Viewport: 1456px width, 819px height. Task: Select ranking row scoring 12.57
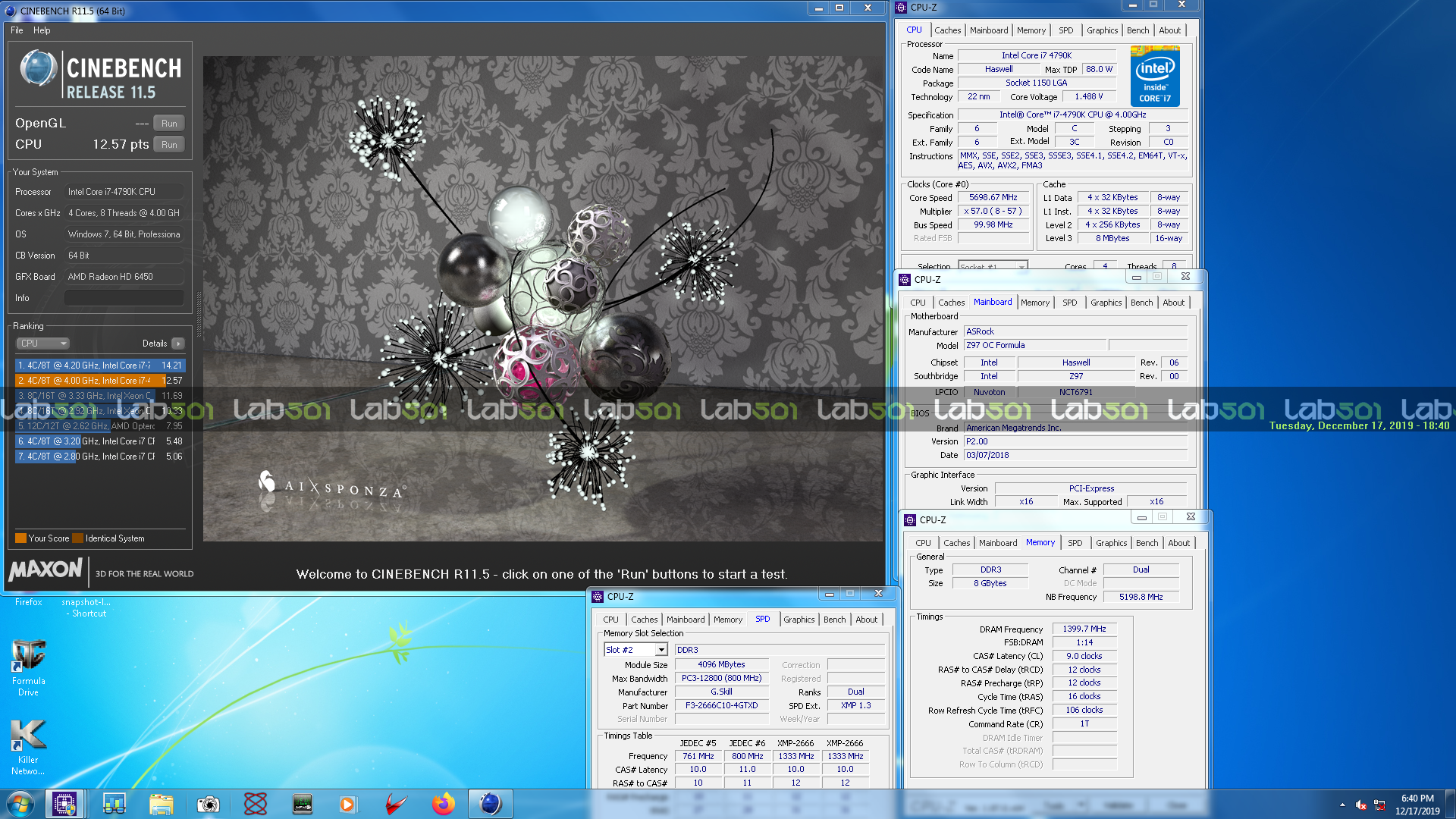(x=100, y=380)
